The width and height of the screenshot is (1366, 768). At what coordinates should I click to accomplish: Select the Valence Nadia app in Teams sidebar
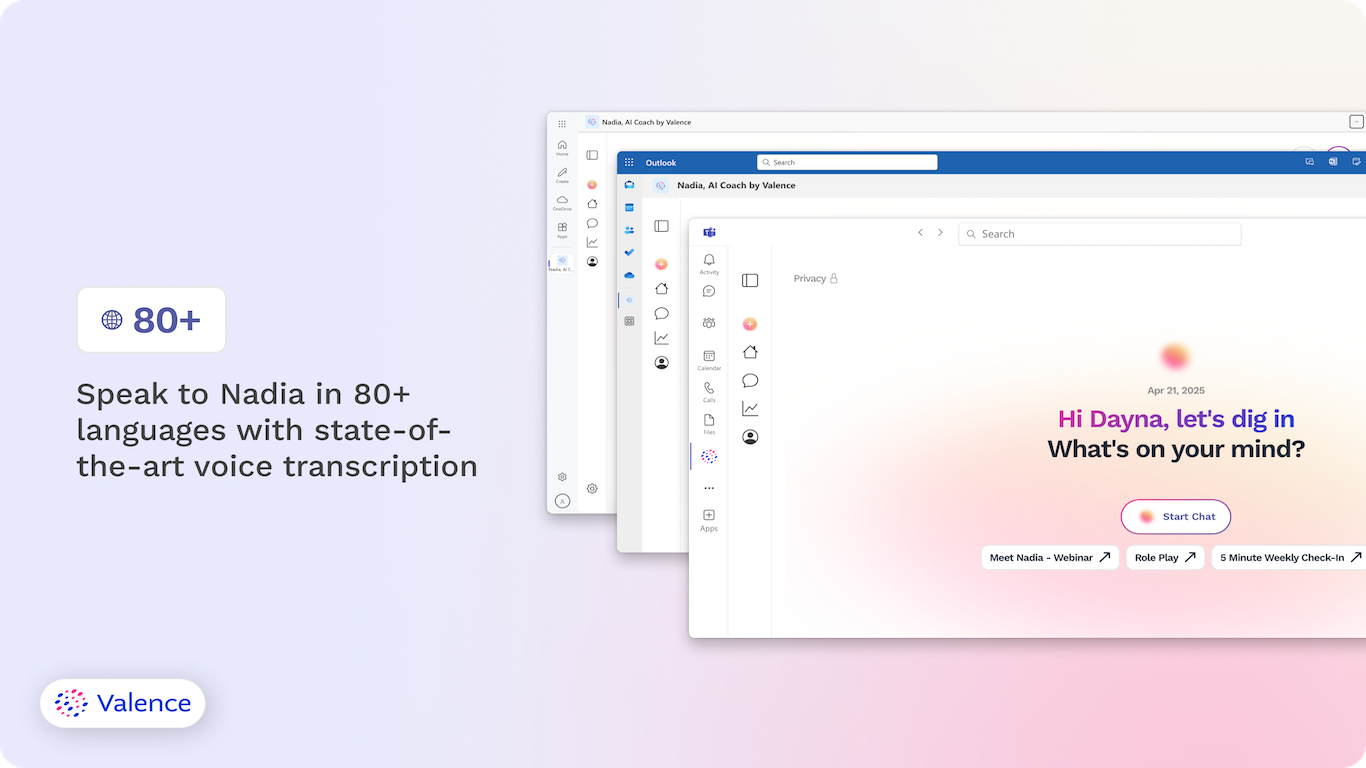(709, 456)
